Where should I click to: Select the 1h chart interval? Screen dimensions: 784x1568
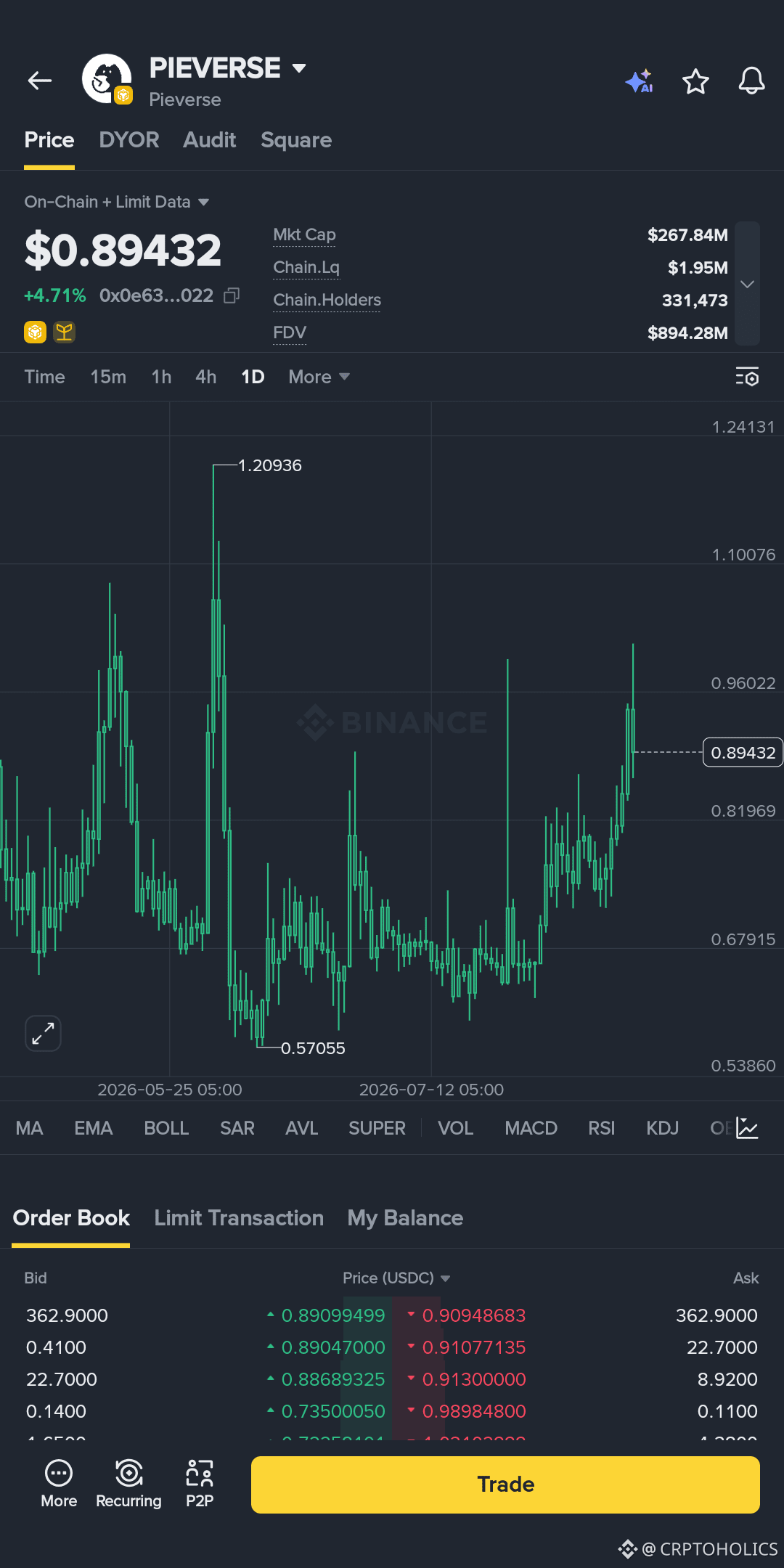161,377
